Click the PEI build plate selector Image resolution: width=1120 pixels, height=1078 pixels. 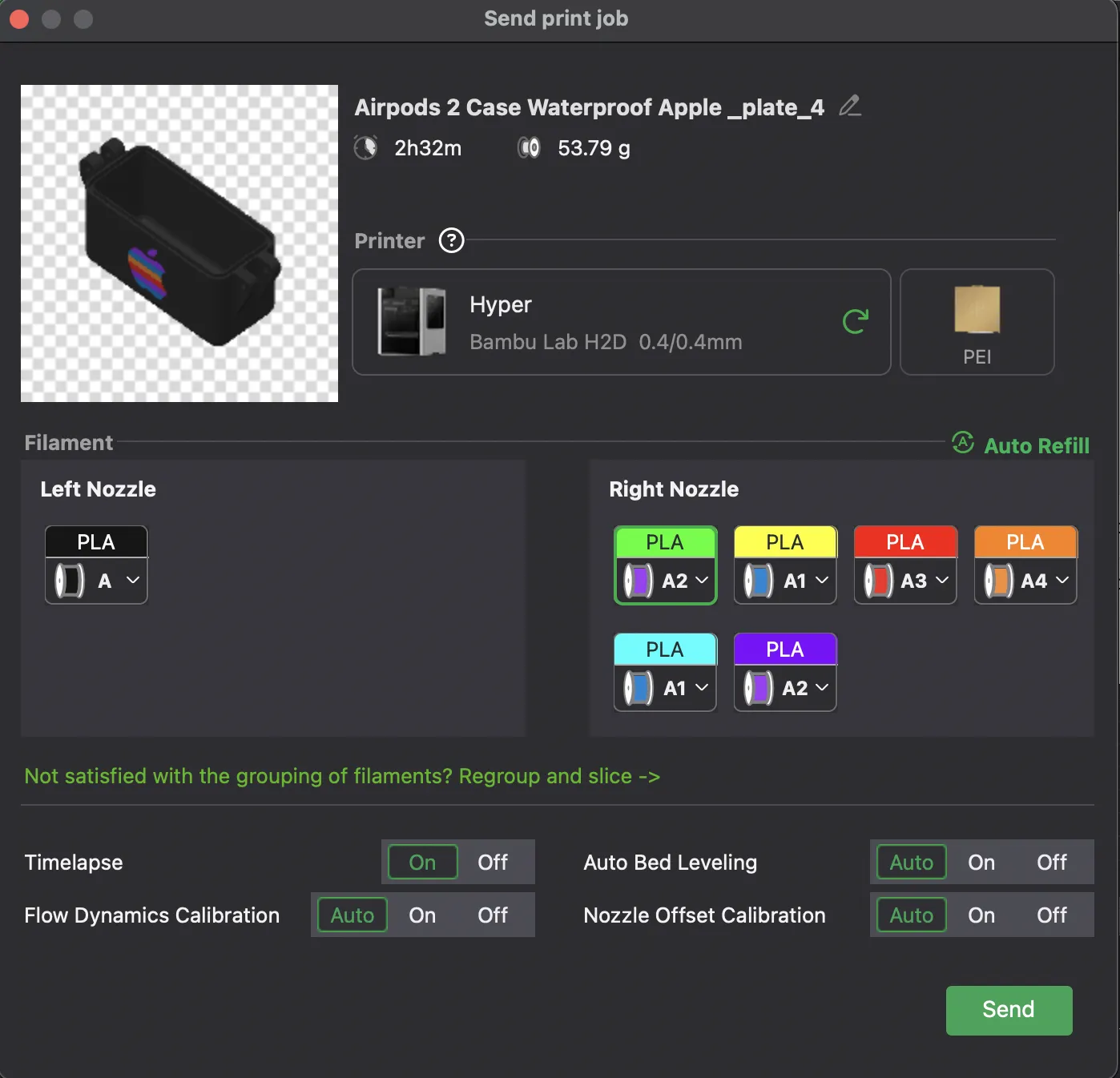tap(977, 322)
